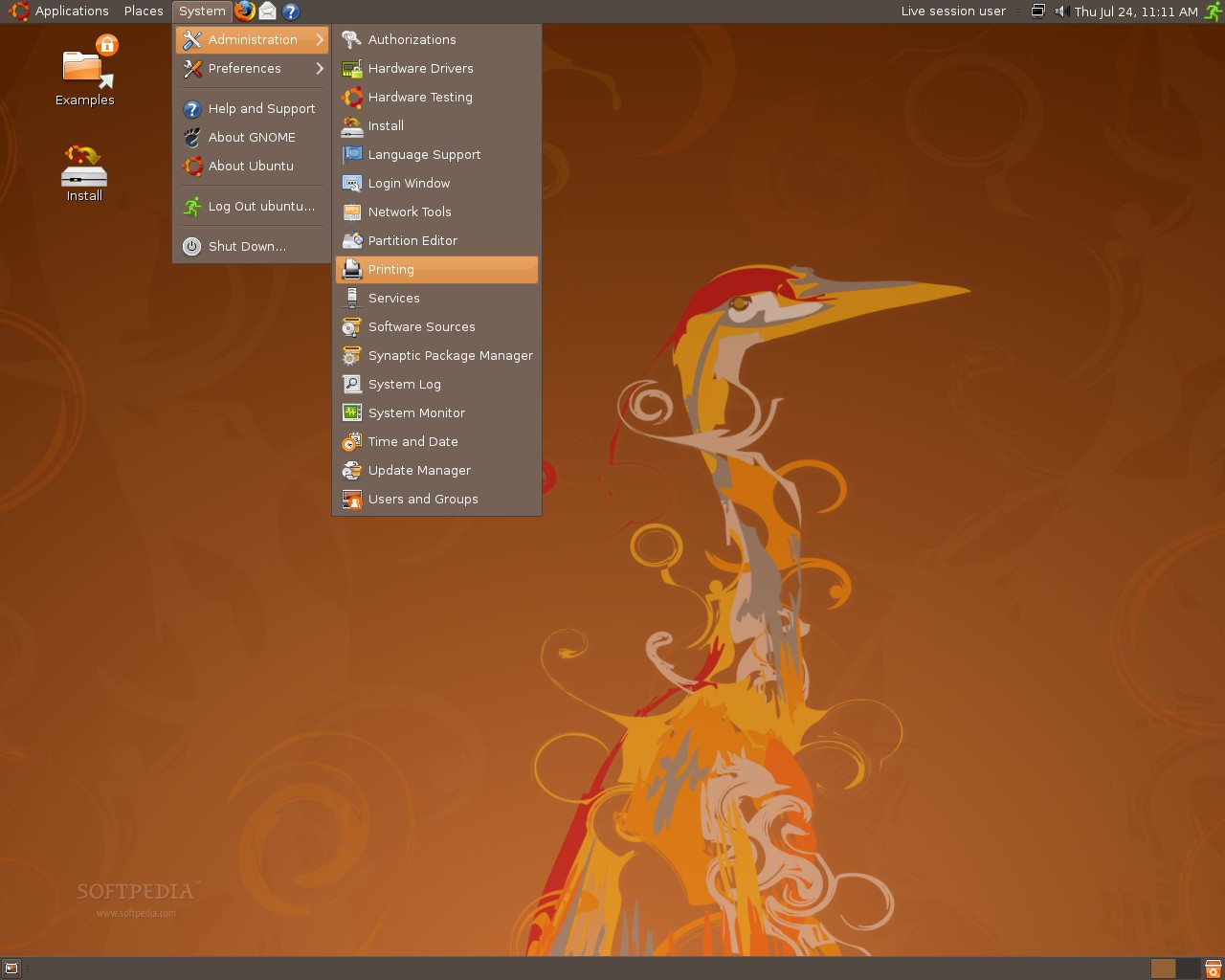
Task: Click the Trash icon in bottom panel
Action: tap(1213, 969)
